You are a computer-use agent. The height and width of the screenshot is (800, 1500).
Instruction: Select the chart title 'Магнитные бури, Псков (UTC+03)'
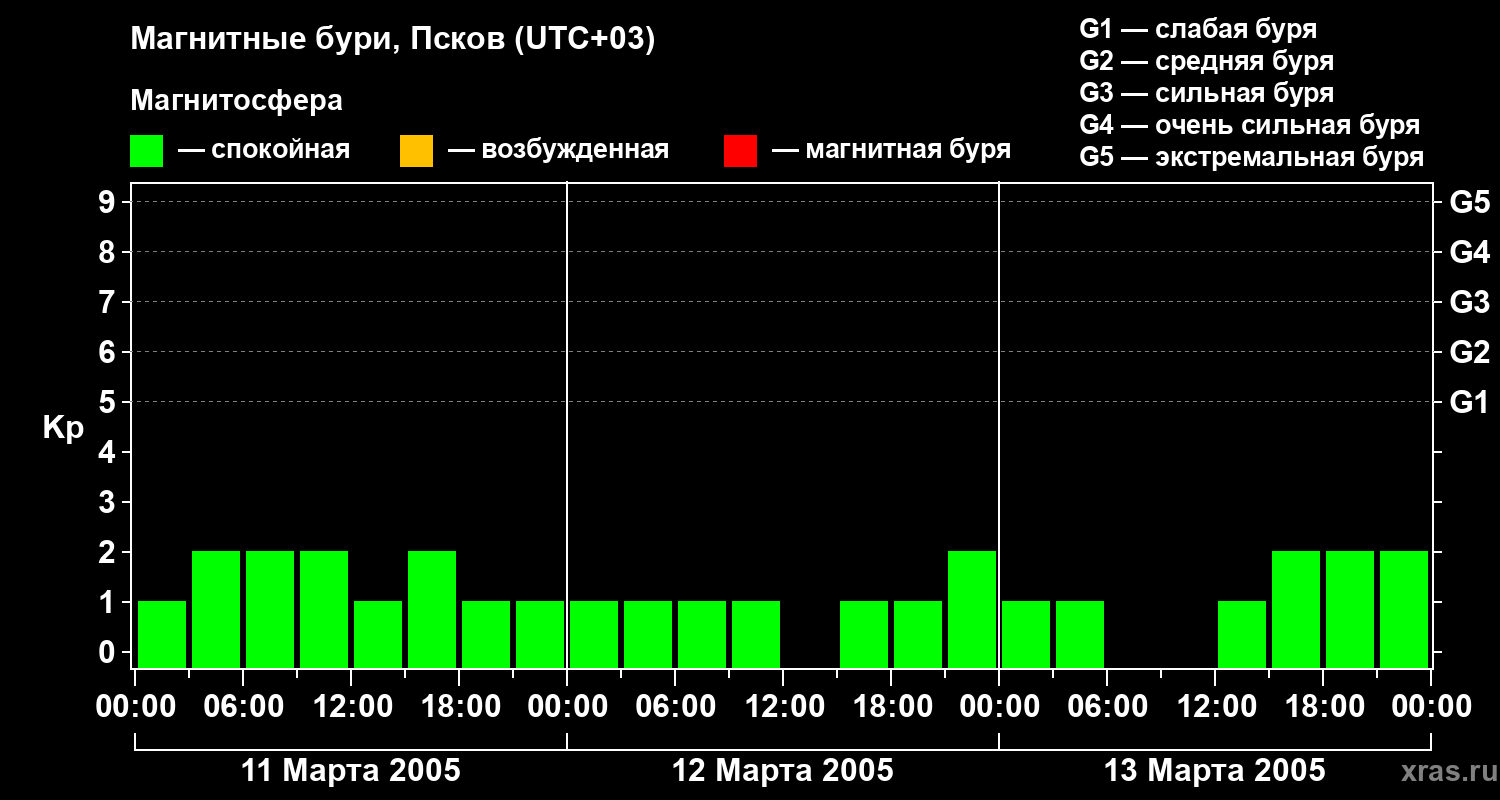tap(393, 40)
